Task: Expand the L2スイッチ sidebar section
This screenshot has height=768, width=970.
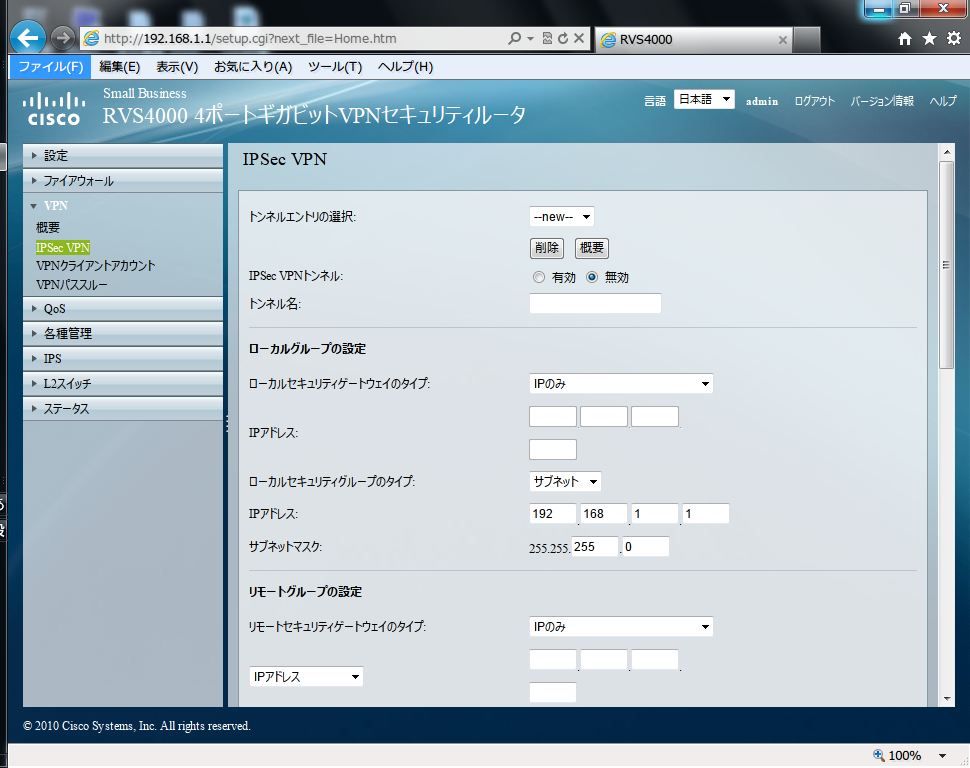Action: tap(122, 384)
